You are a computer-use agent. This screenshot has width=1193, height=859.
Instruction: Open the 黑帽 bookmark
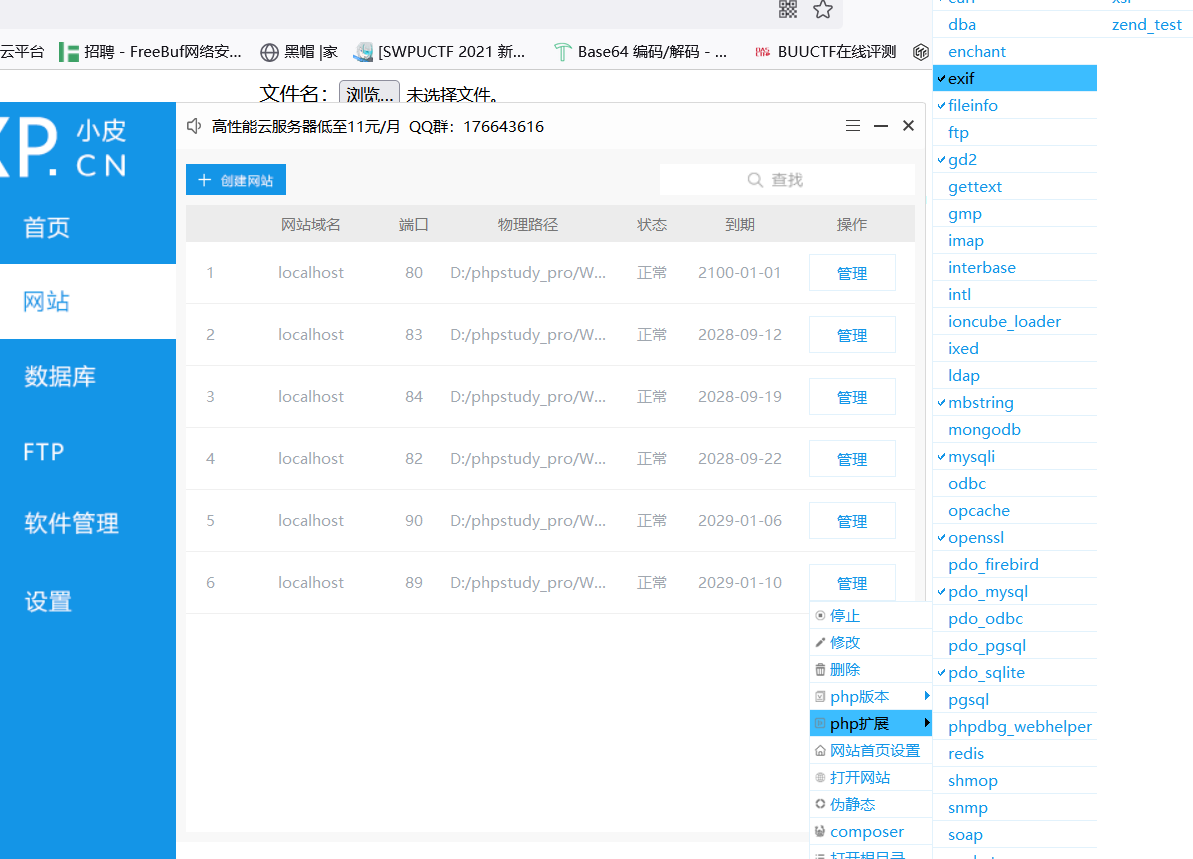tap(299, 52)
